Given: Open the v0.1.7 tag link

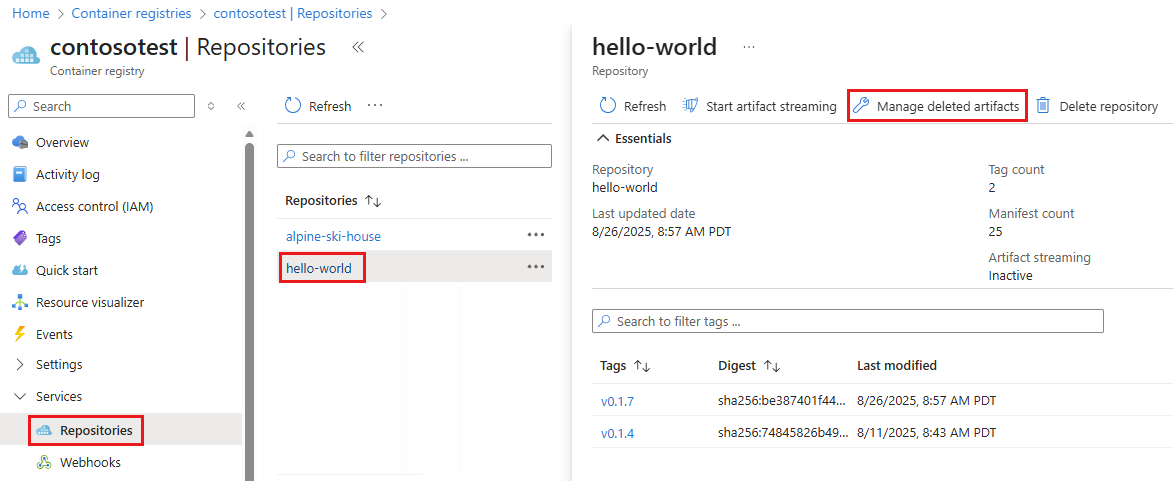Looking at the screenshot, I should pos(617,401).
